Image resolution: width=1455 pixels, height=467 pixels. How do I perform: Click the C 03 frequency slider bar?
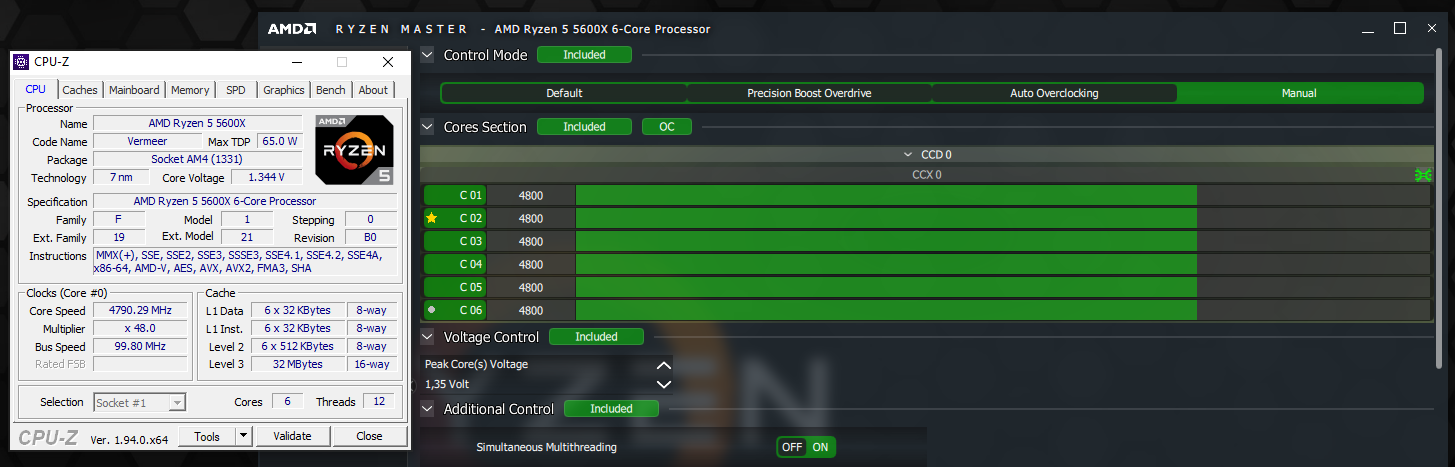pyautogui.click(x=1003, y=241)
